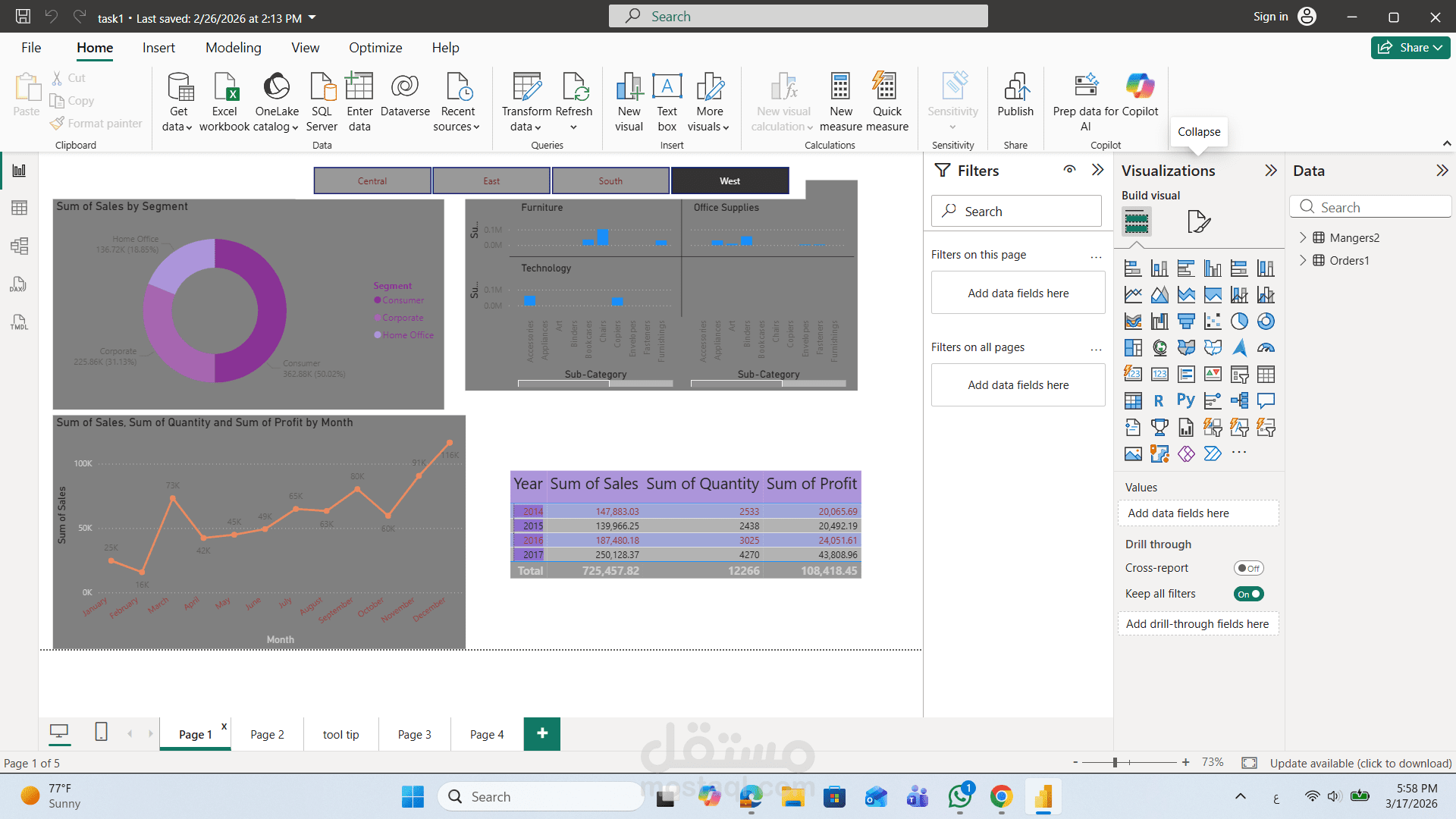Open the tool tip page tab
The image size is (1456, 819).
[x=340, y=733]
